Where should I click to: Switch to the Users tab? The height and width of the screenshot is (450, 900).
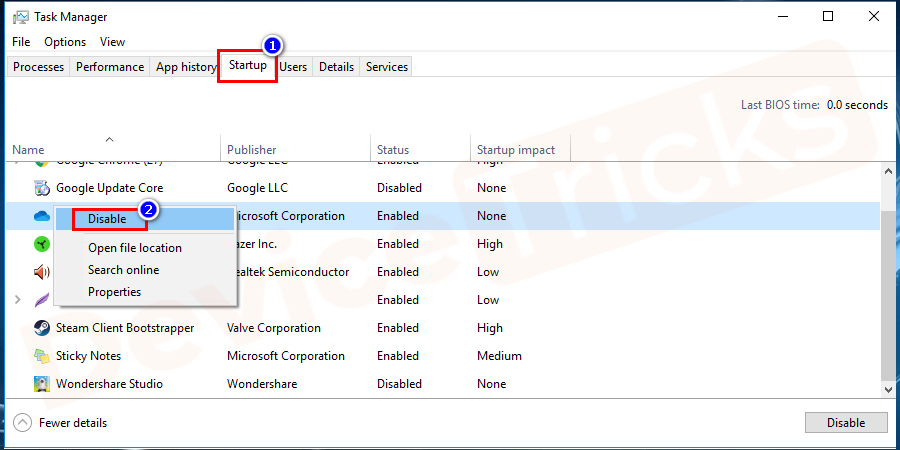293,67
